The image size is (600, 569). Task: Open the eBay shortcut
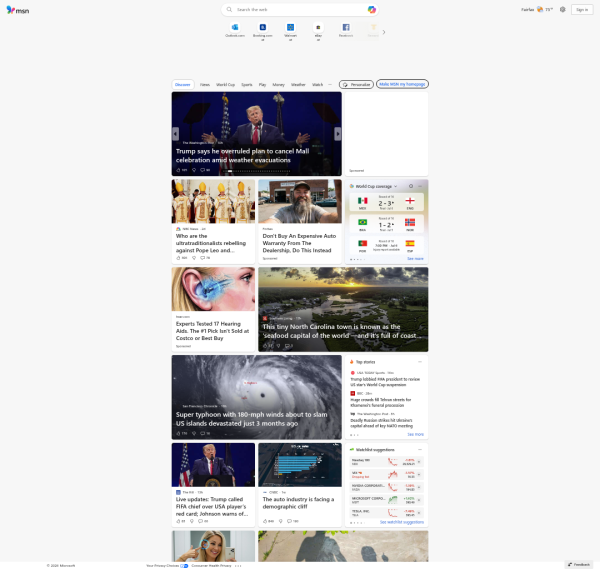pyautogui.click(x=318, y=31)
